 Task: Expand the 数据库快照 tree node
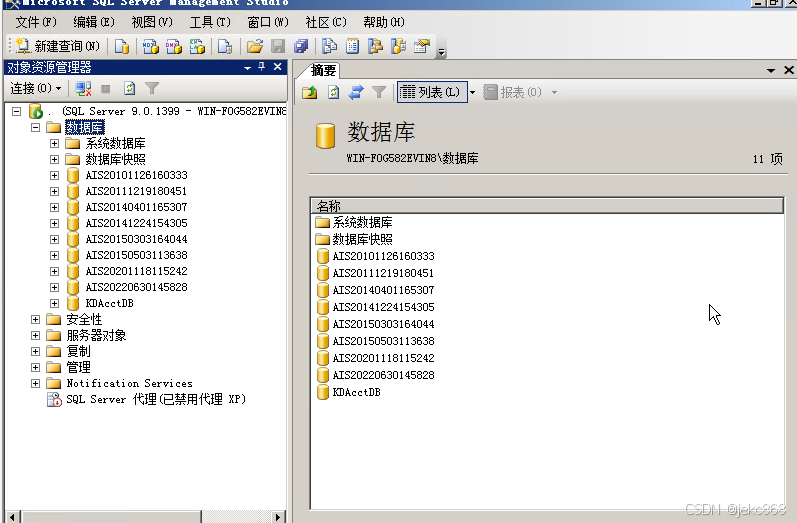pos(54,160)
